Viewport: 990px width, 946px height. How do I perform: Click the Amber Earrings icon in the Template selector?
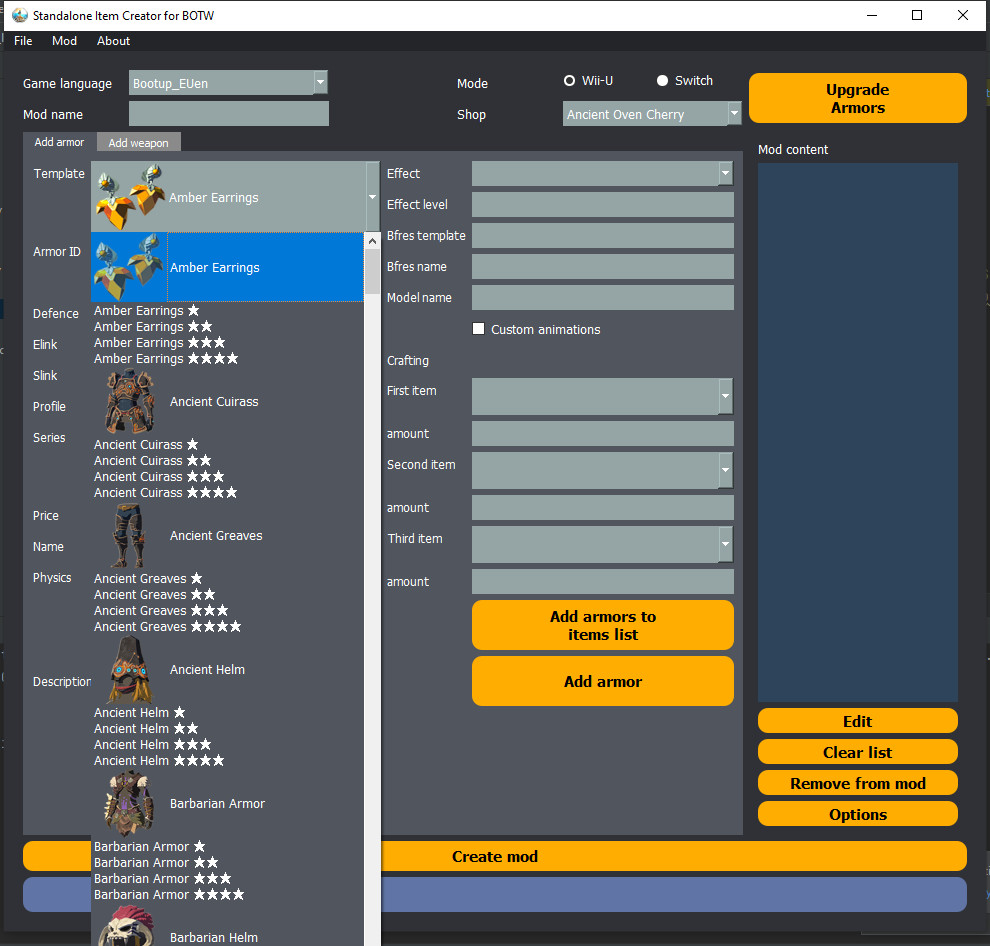click(129, 196)
